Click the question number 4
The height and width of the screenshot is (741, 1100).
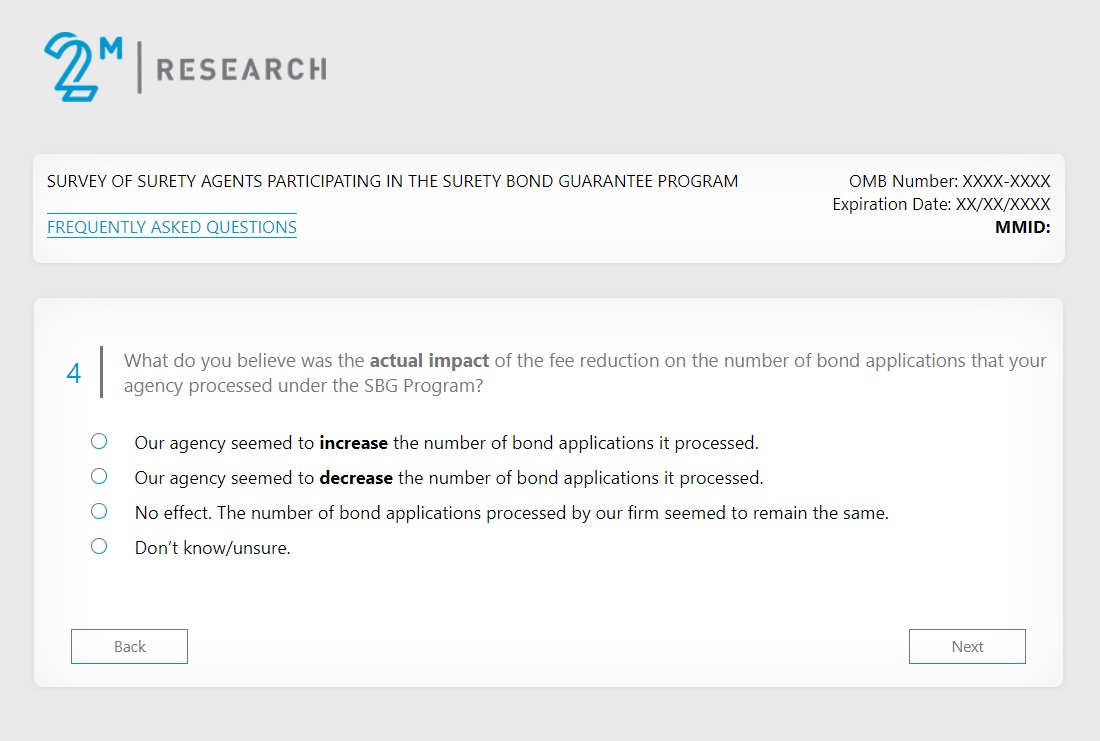(x=74, y=373)
